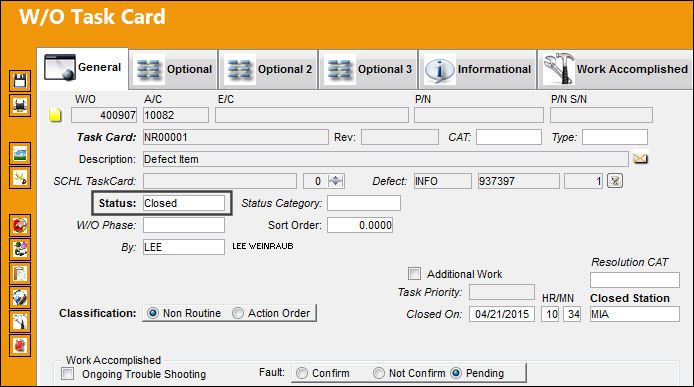
Task: Click the Status Category input box
Action: (364, 203)
